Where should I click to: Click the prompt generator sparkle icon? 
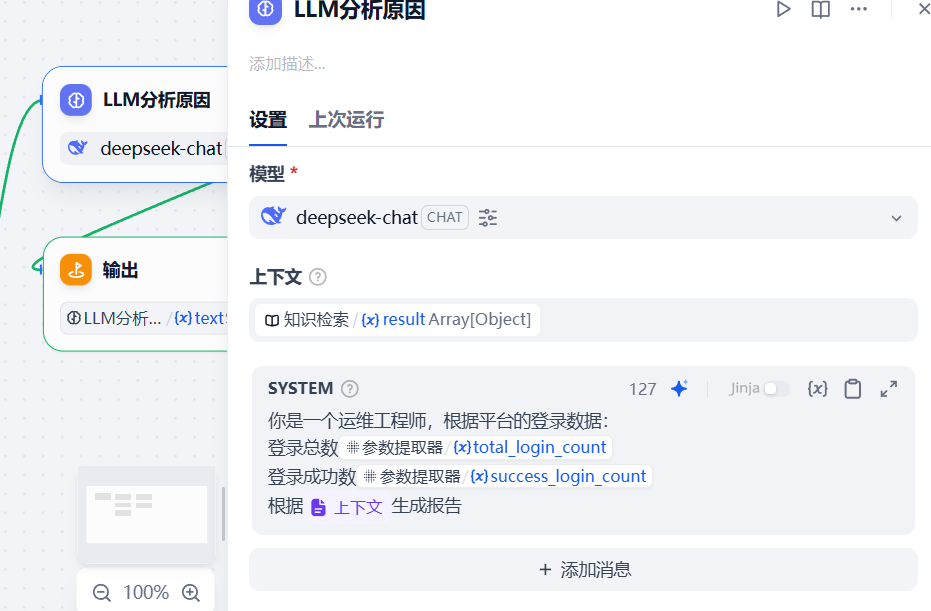(x=679, y=389)
